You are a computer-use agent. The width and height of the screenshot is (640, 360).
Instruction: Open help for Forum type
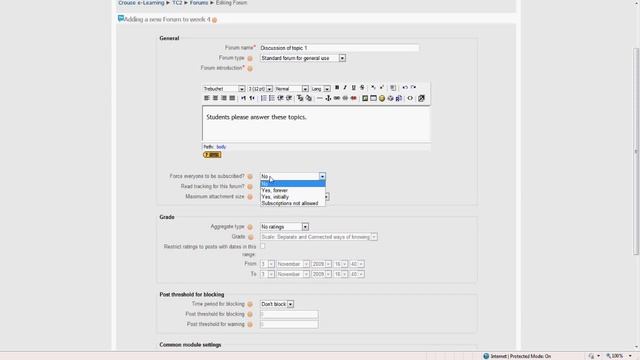click(x=250, y=58)
